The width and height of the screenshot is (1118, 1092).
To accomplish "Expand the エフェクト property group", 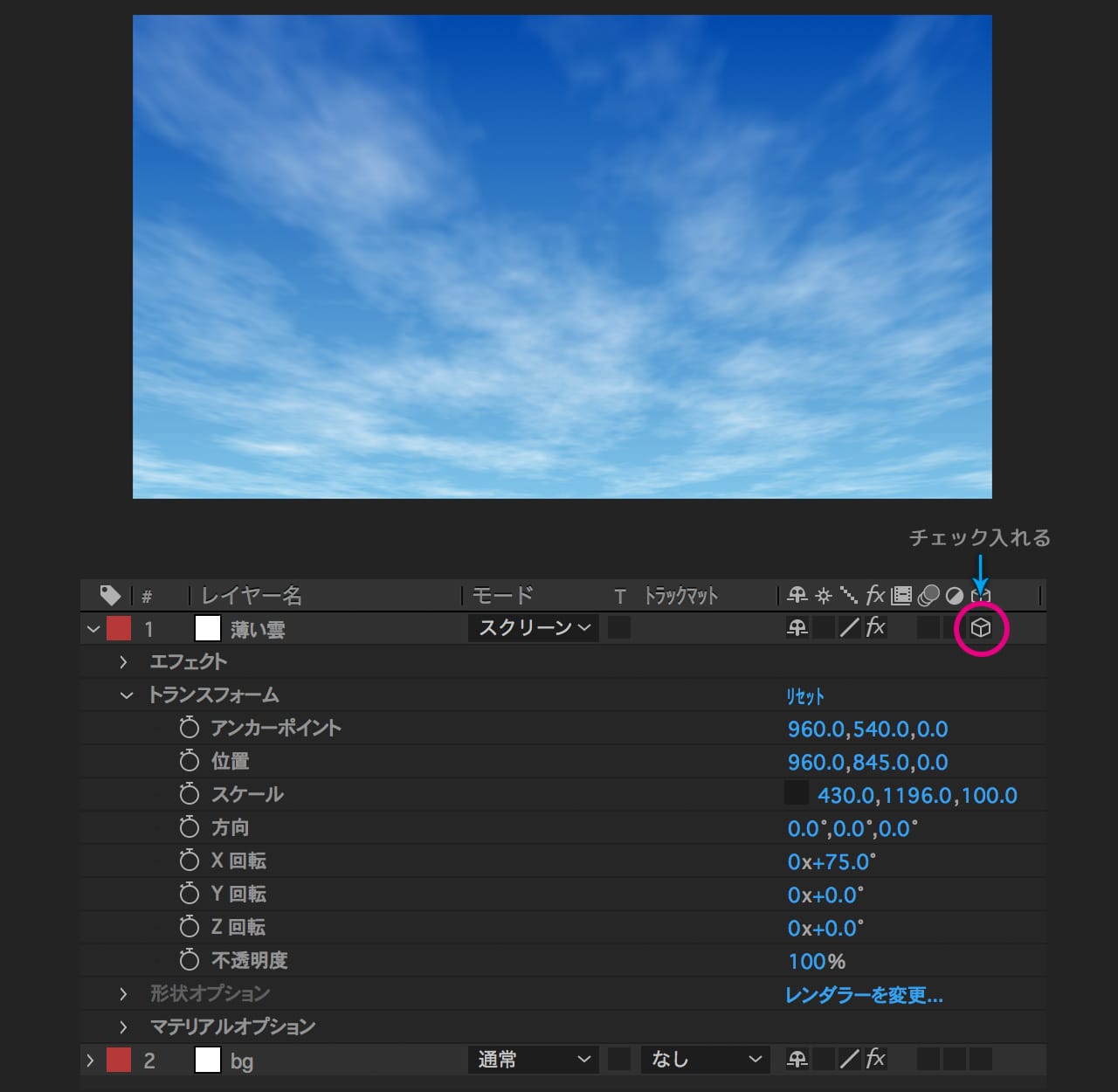I will point(123,662).
